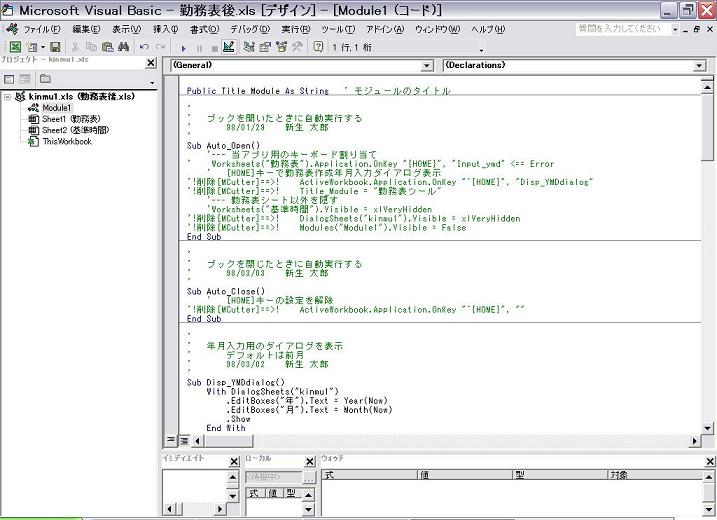
Task: Open the project pane toolbar overflow arrow
Action: coord(152,83)
